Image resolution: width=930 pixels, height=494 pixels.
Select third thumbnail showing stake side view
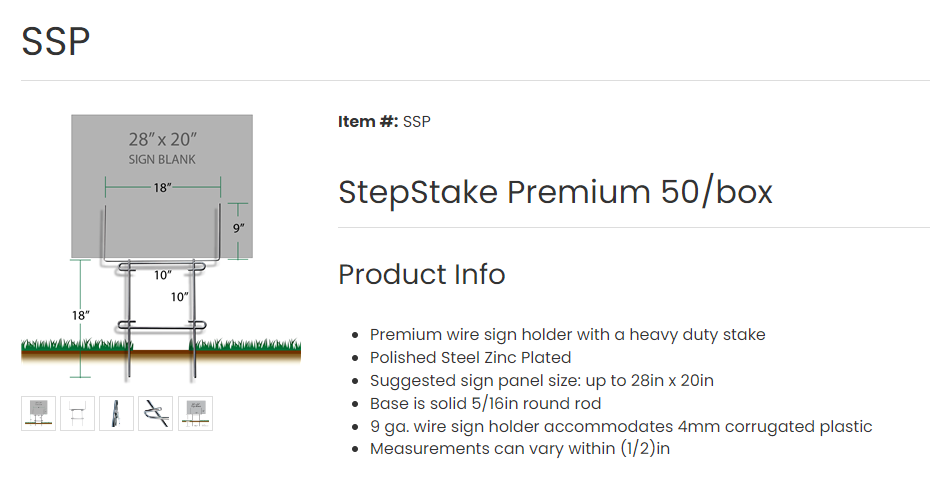(116, 414)
